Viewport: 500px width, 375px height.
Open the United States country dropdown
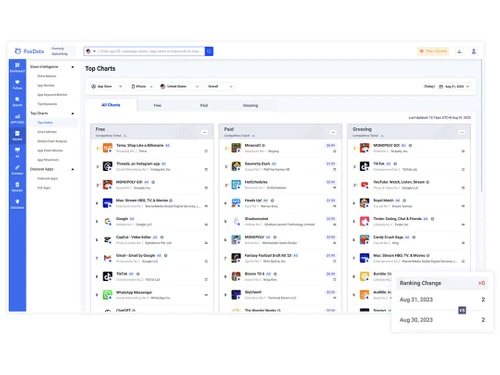tap(179, 86)
